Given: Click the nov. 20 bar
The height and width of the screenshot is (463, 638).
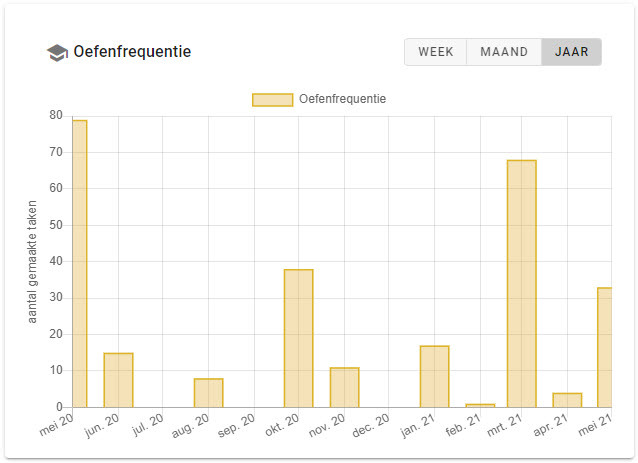Looking at the screenshot, I should (344, 387).
